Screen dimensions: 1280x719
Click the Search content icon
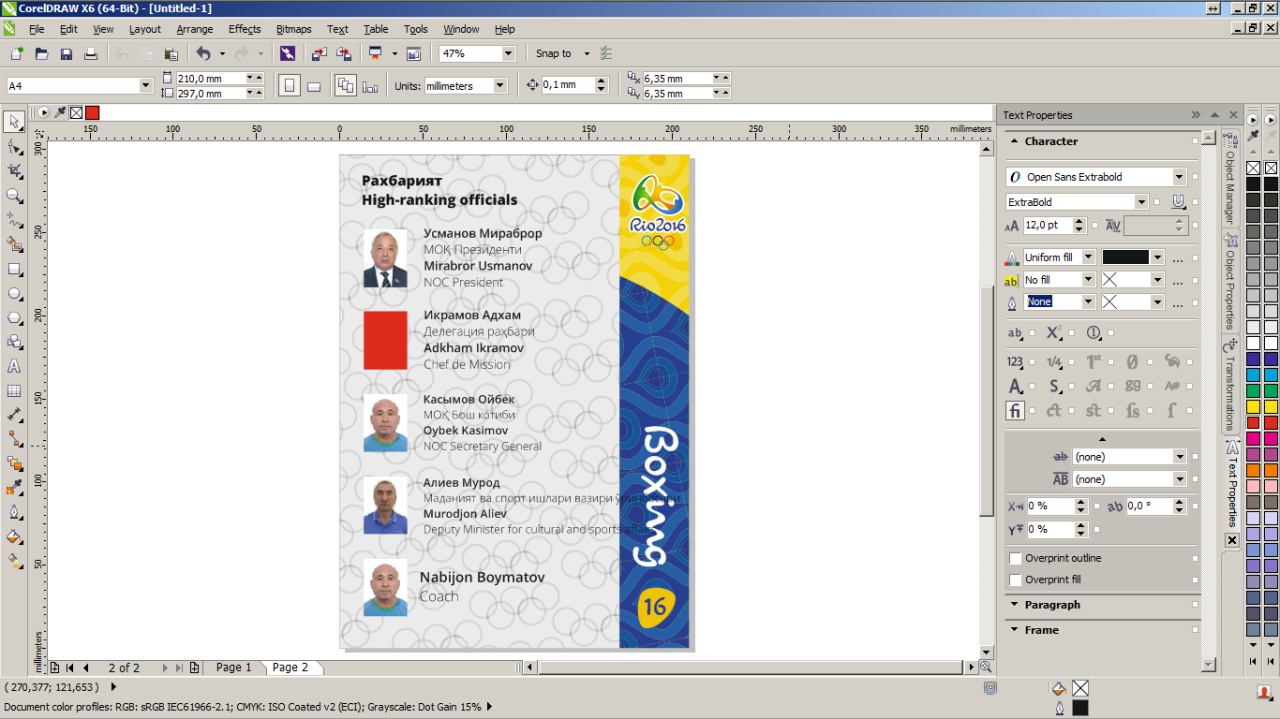[x=287, y=54]
